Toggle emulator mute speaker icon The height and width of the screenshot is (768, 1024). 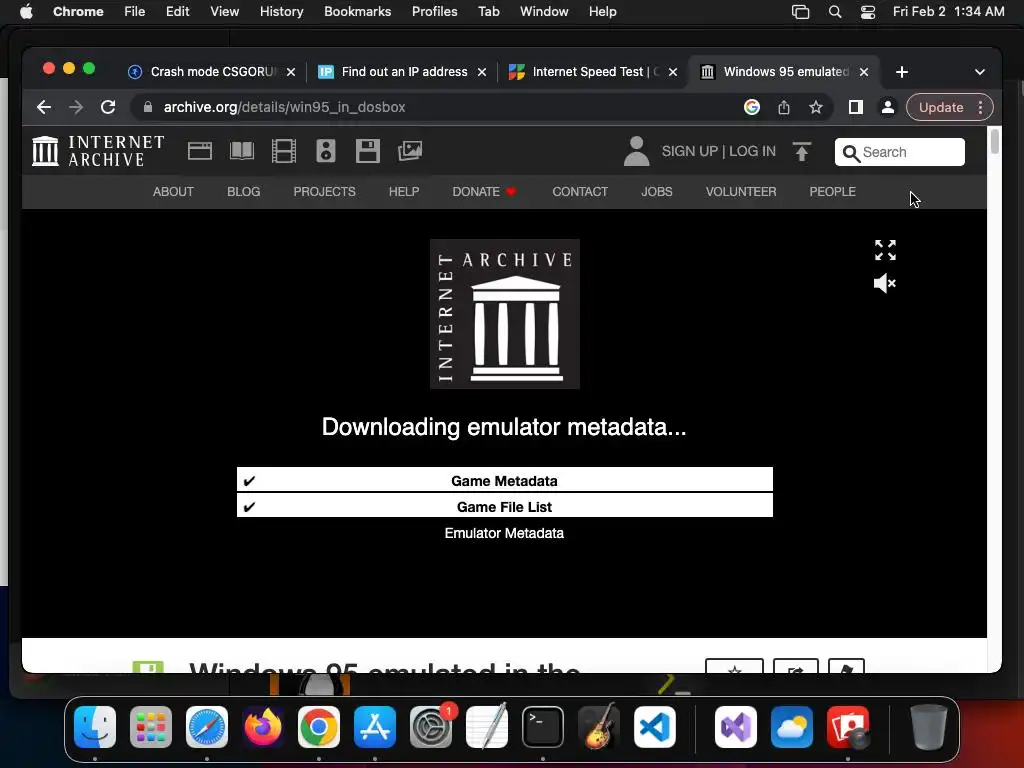tap(885, 283)
